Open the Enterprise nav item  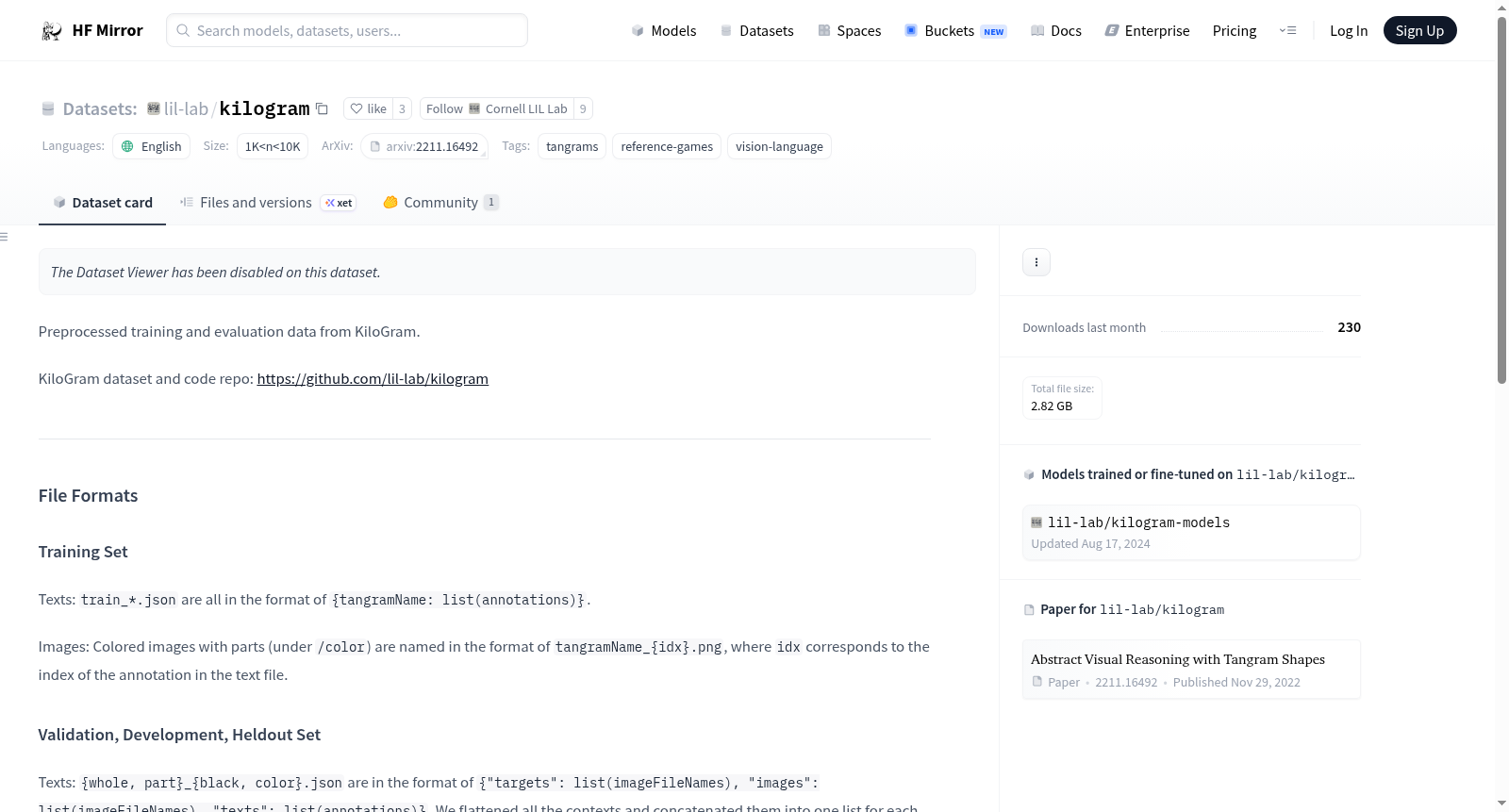[1148, 31]
